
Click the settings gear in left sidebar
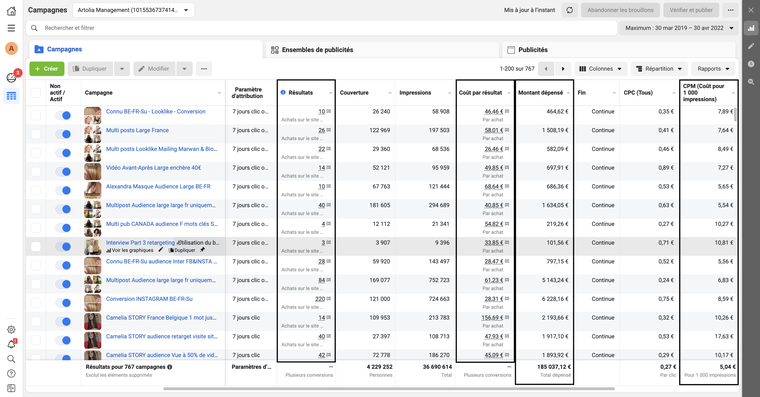(x=11, y=330)
